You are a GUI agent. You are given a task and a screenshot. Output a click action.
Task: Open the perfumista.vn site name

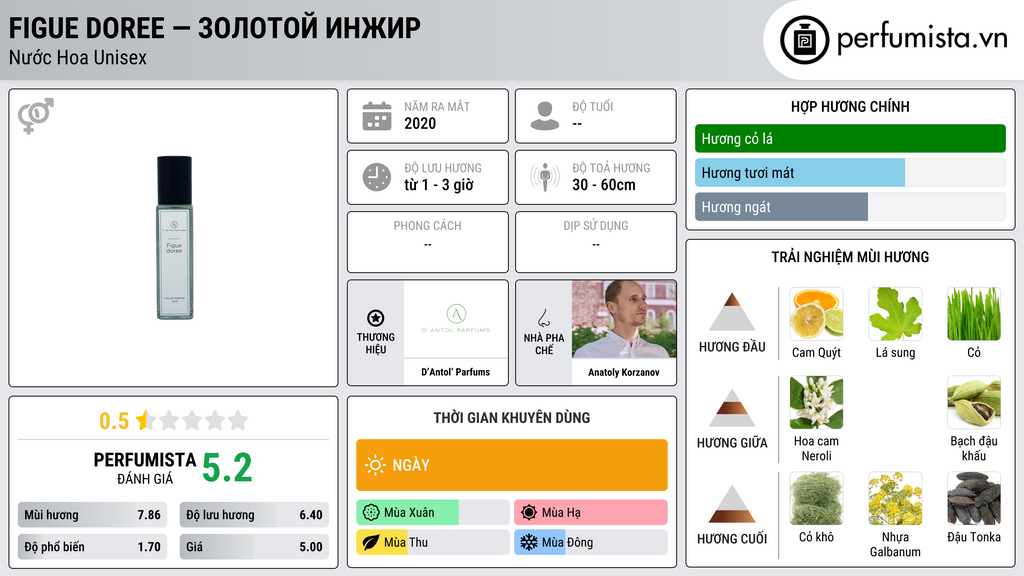coord(922,39)
